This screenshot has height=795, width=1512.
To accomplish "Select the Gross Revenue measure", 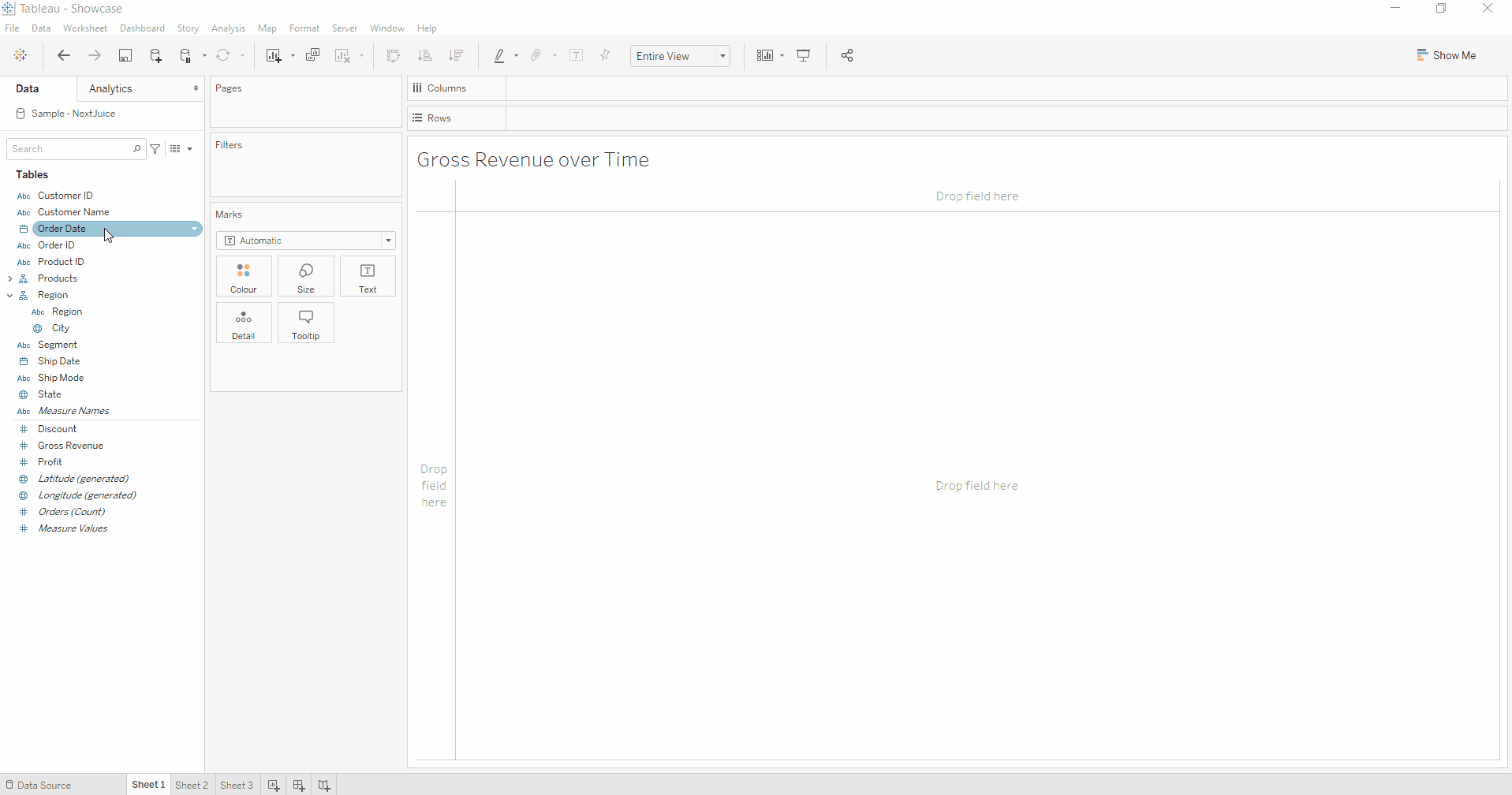I will coord(70,446).
